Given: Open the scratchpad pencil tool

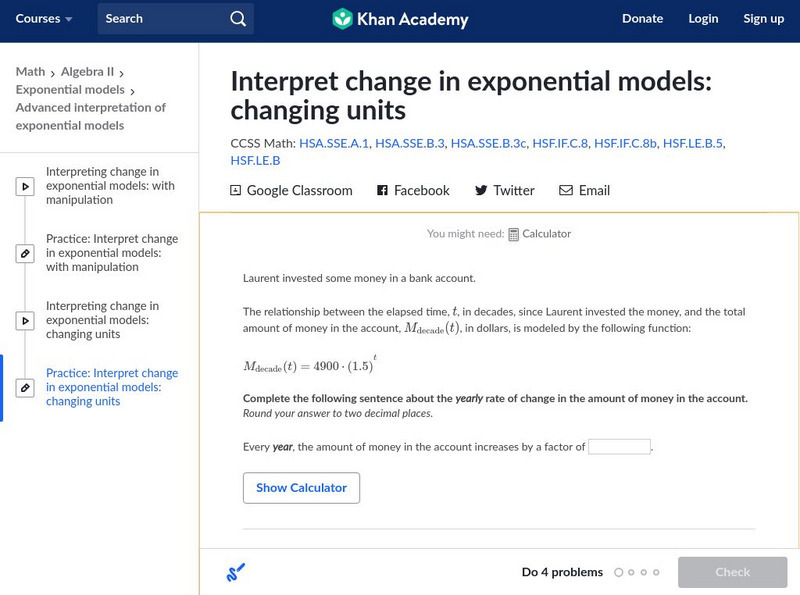Looking at the screenshot, I should [x=236, y=573].
